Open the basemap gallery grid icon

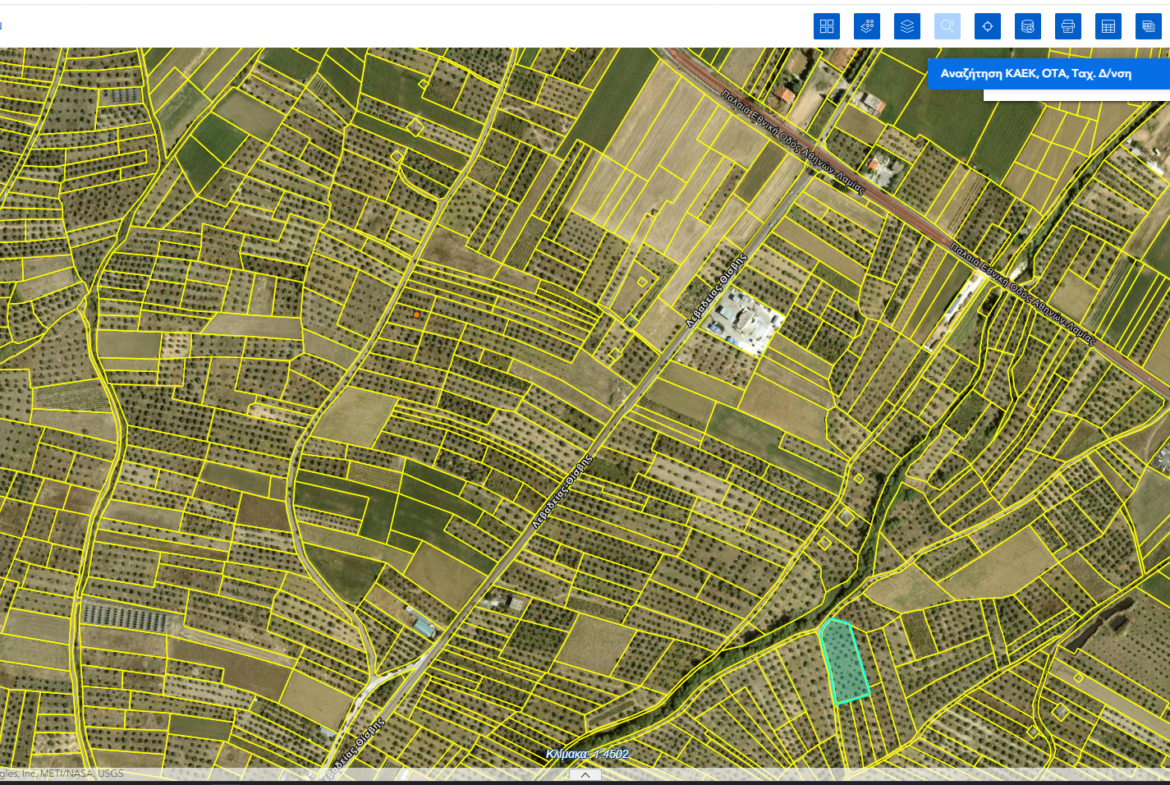tap(827, 27)
